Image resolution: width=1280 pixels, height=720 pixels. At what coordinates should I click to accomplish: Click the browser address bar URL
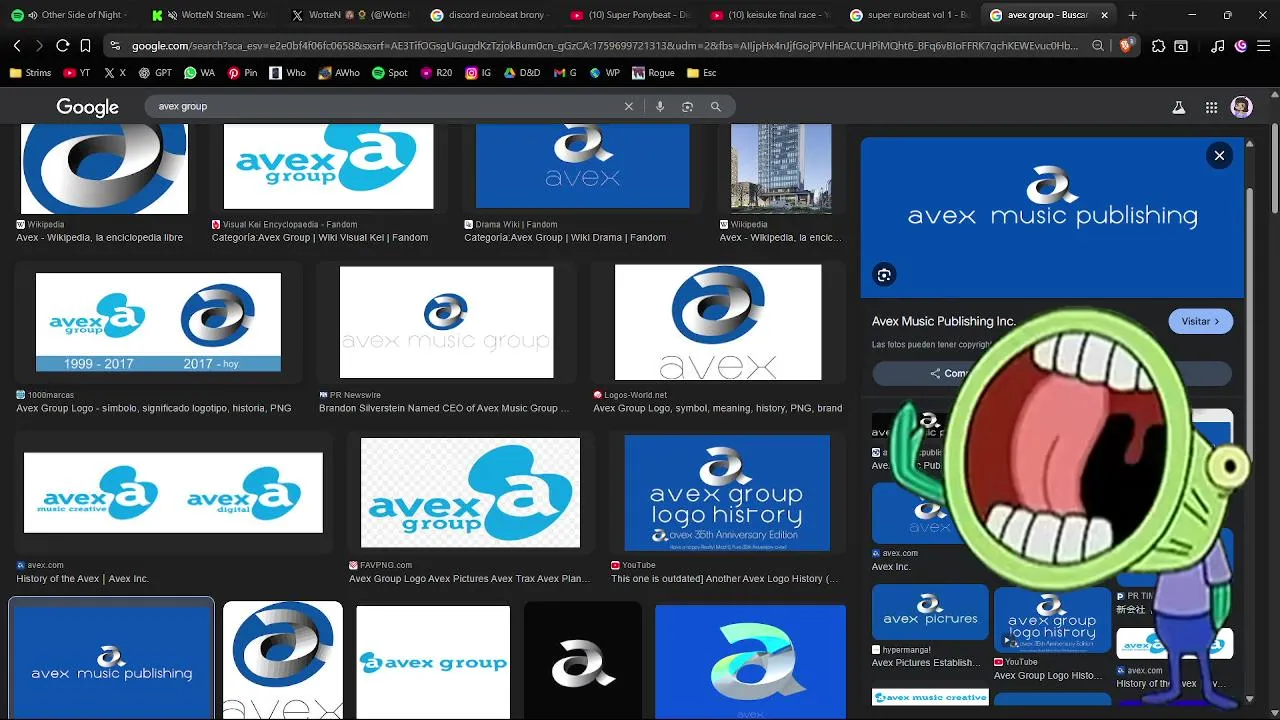point(605,46)
